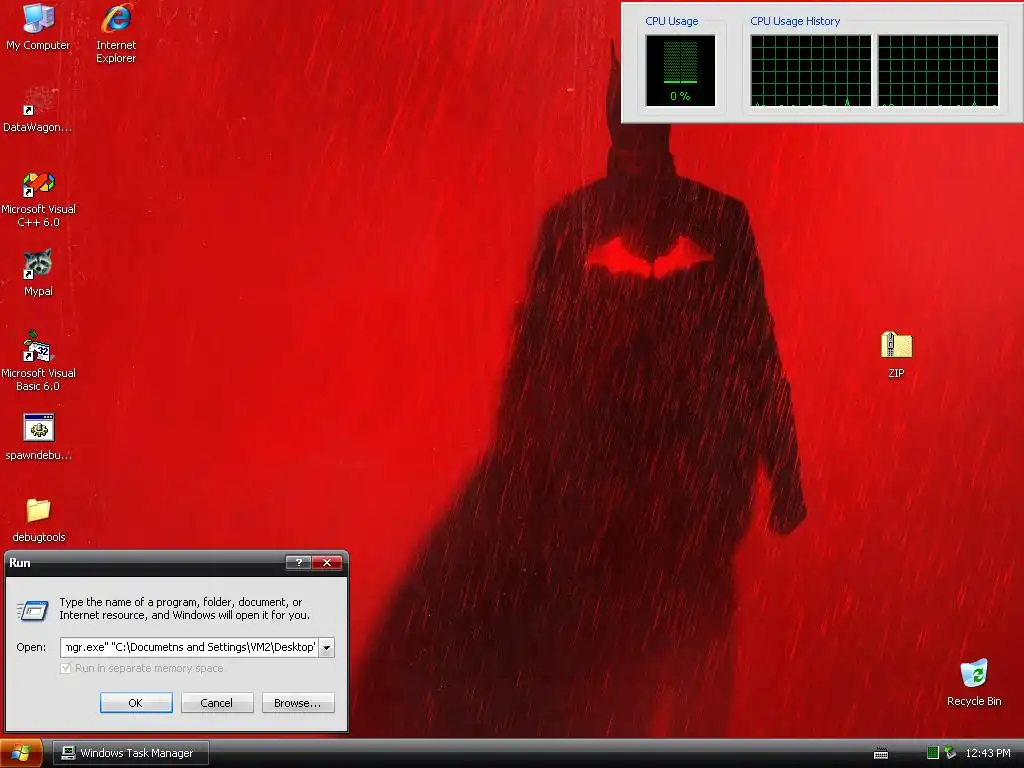
Task: Select the Recycle Bin icon
Action: click(974, 682)
